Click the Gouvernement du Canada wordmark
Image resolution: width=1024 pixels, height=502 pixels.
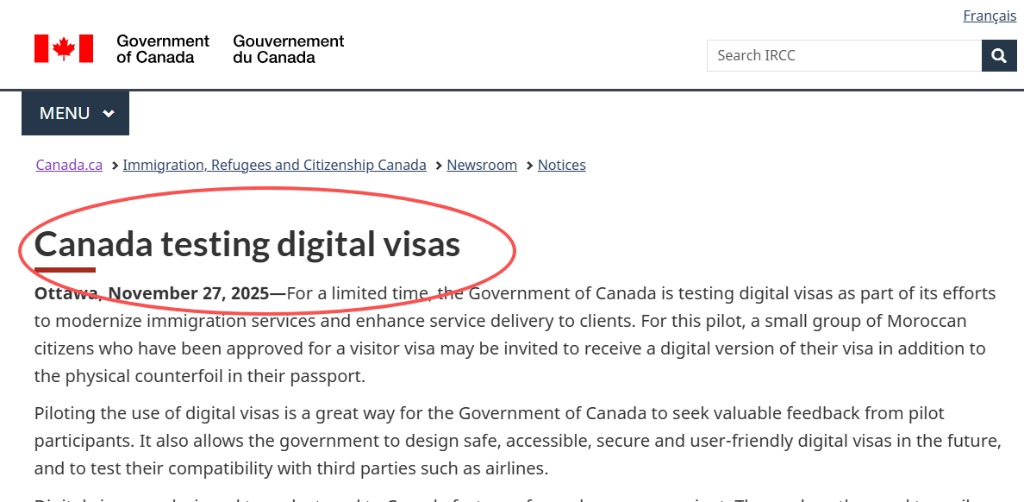pyautogui.click(x=288, y=49)
